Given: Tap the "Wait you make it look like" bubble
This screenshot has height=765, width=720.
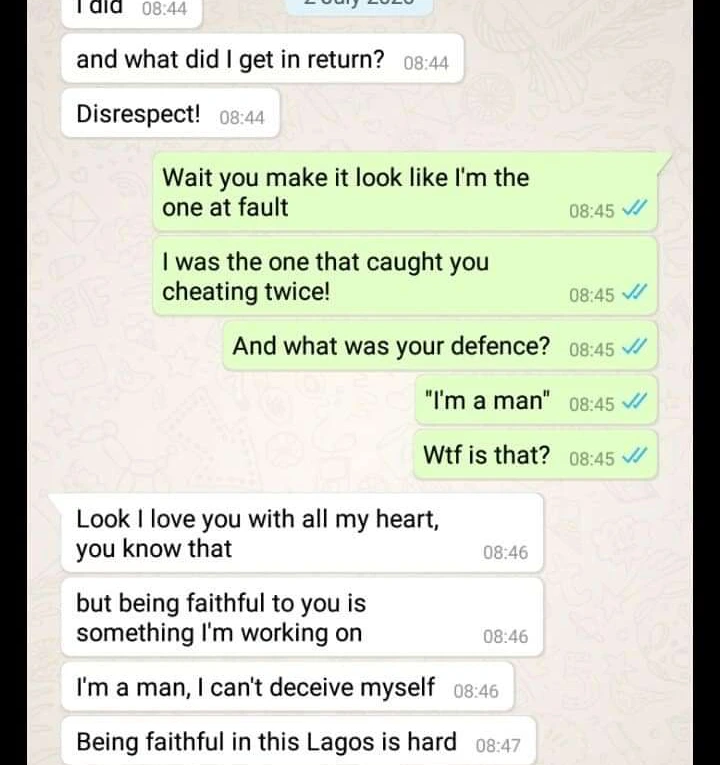Looking at the screenshot, I should pos(405,192).
